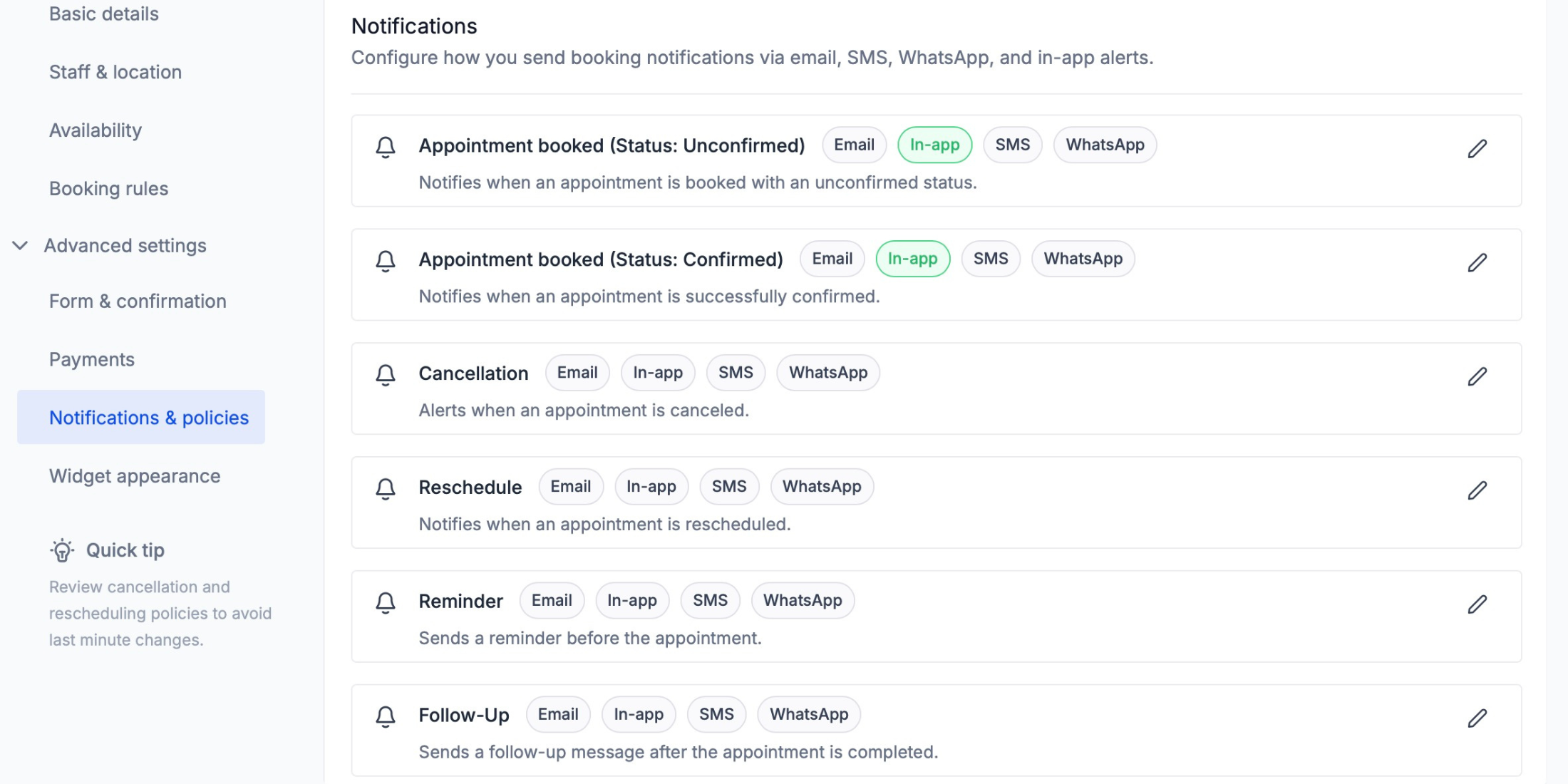Click 'Sends a reminder before the appointment.' text
This screenshot has height=784, width=1568.
(590, 638)
